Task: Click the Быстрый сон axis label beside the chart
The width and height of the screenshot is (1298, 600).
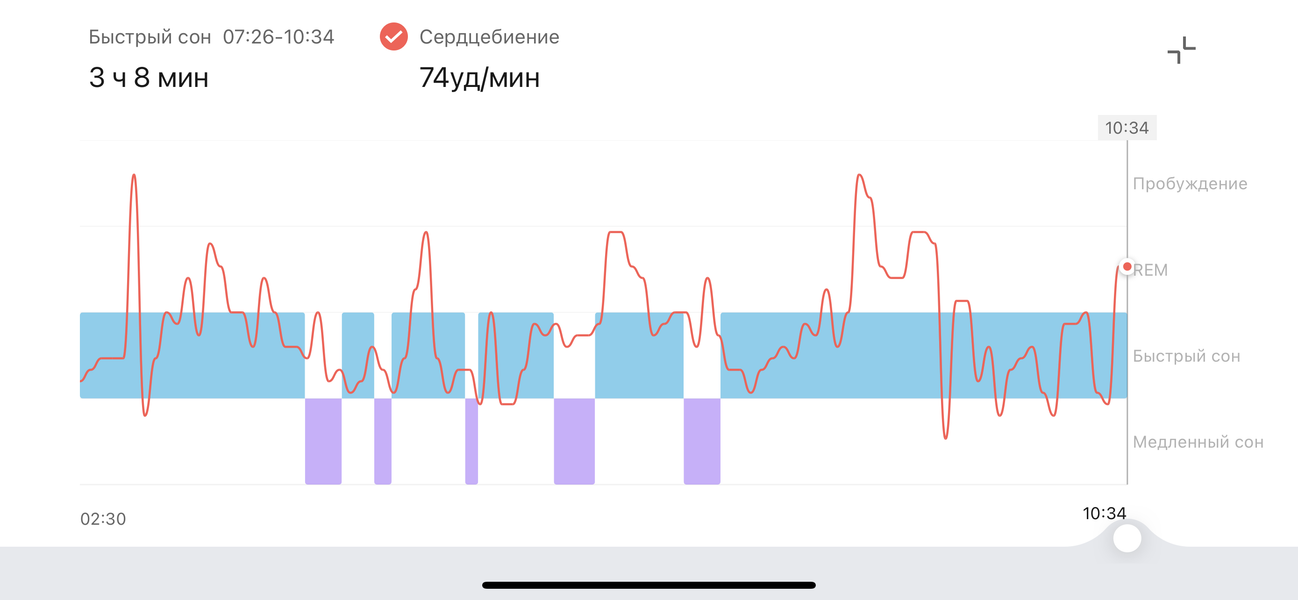Action: point(1186,356)
